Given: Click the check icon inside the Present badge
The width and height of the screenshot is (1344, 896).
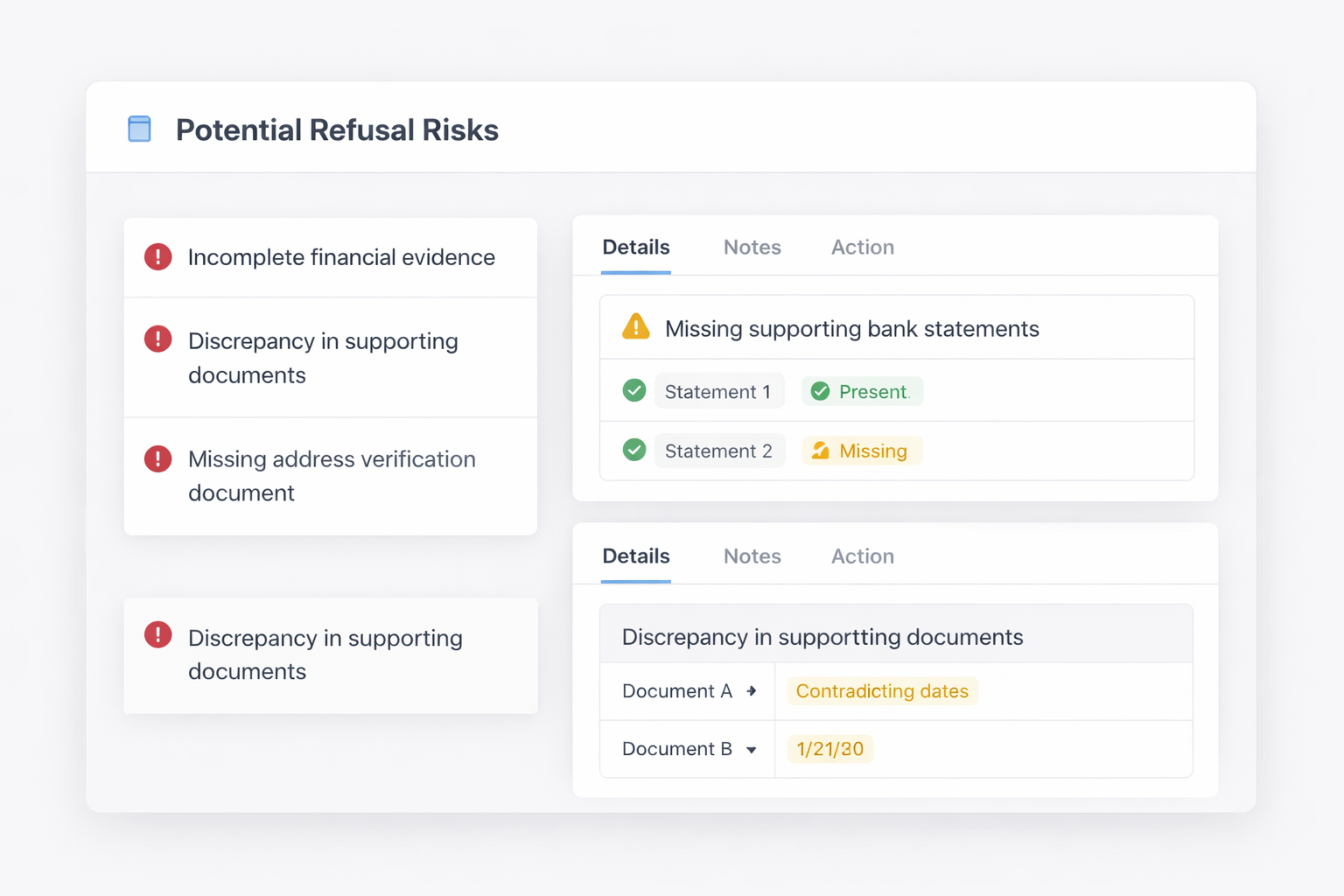Looking at the screenshot, I should click(x=820, y=391).
